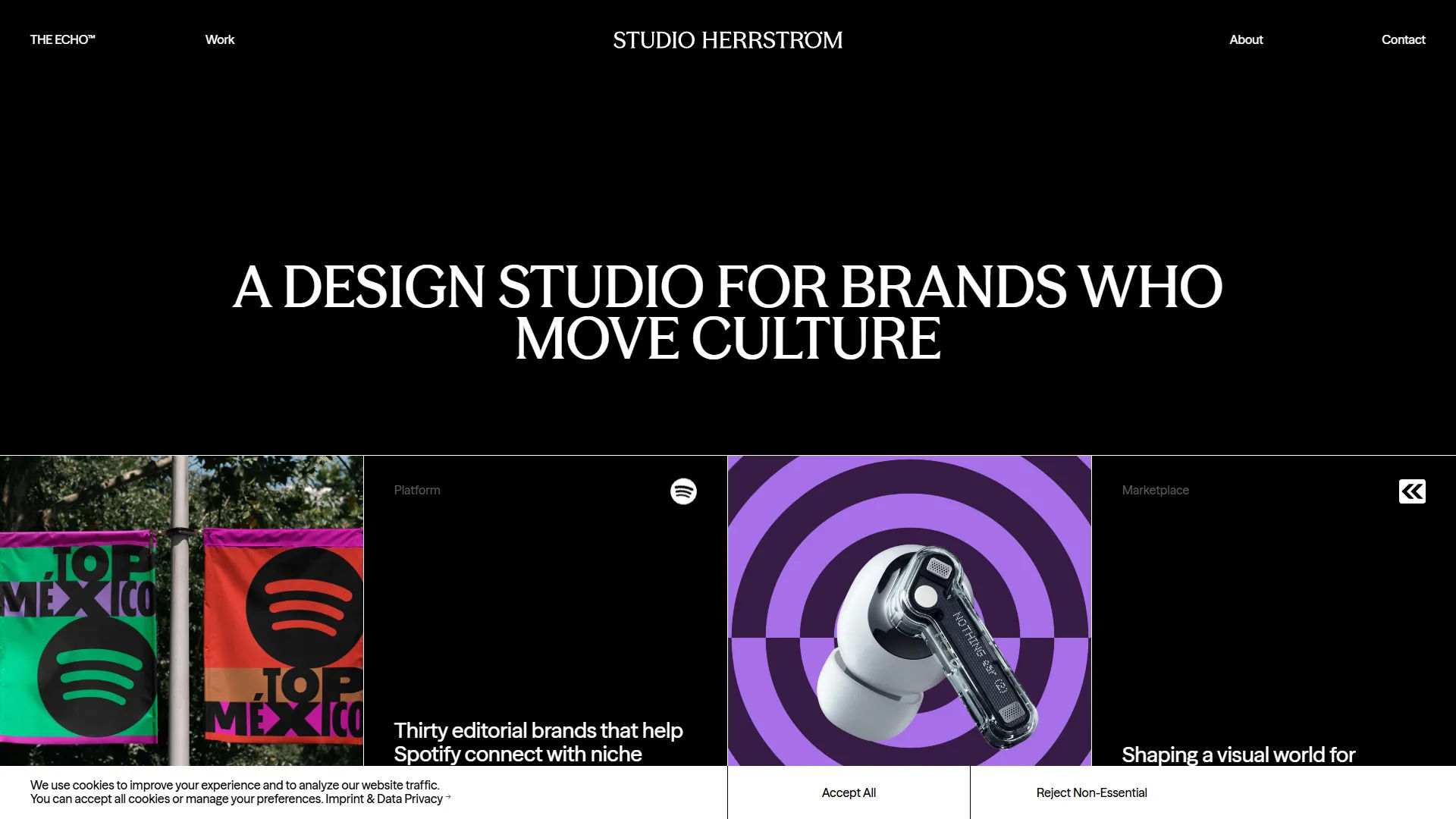Screen dimensions: 1456x819
Task: Open the Work menu item
Action: (220, 39)
